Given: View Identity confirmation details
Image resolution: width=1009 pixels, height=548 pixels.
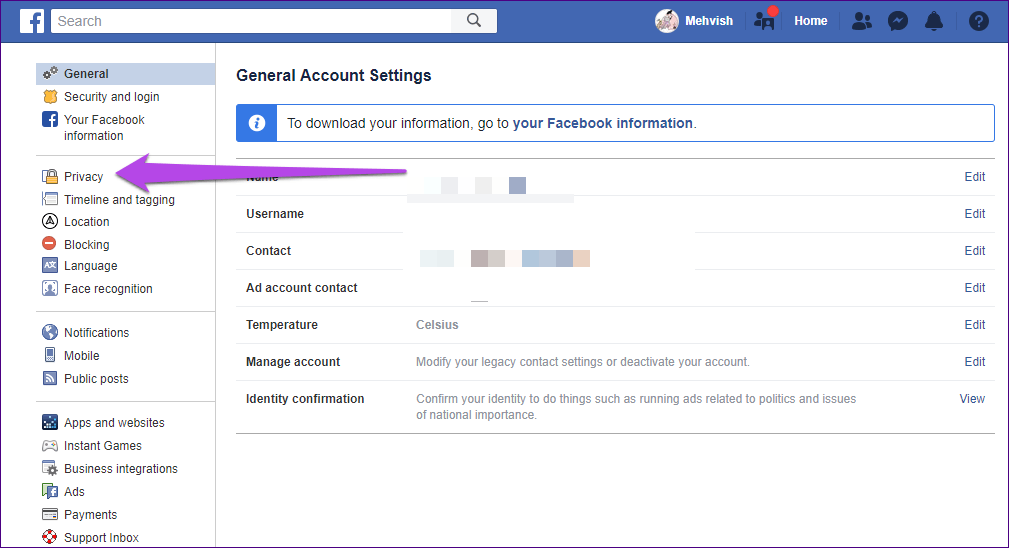Looking at the screenshot, I should point(972,399).
